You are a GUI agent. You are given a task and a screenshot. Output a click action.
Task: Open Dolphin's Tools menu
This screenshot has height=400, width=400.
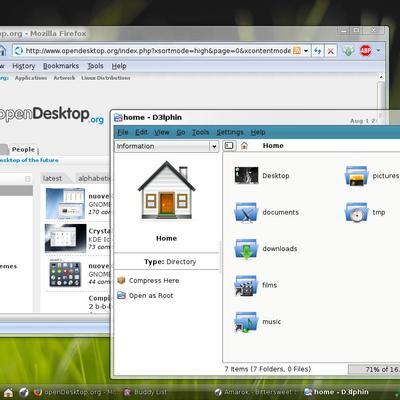(x=200, y=132)
